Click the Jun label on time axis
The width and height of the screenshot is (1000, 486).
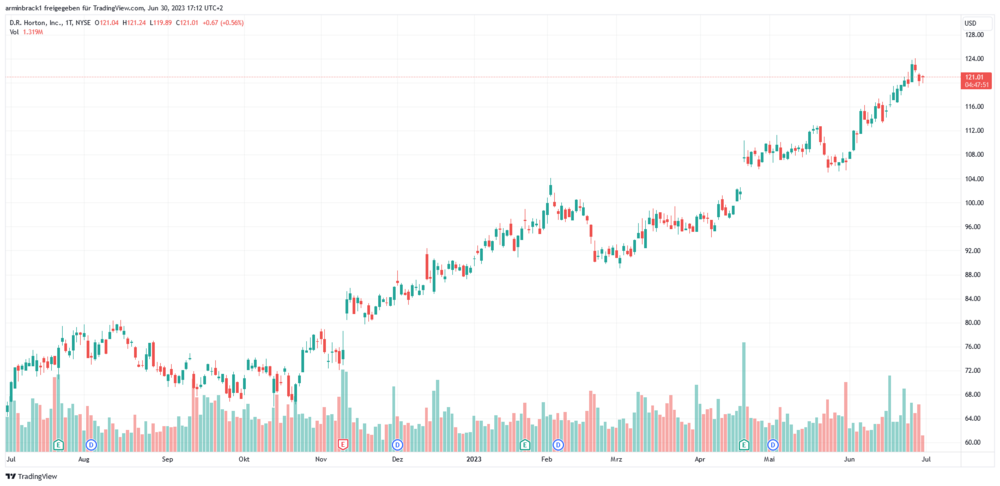[x=849, y=460]
